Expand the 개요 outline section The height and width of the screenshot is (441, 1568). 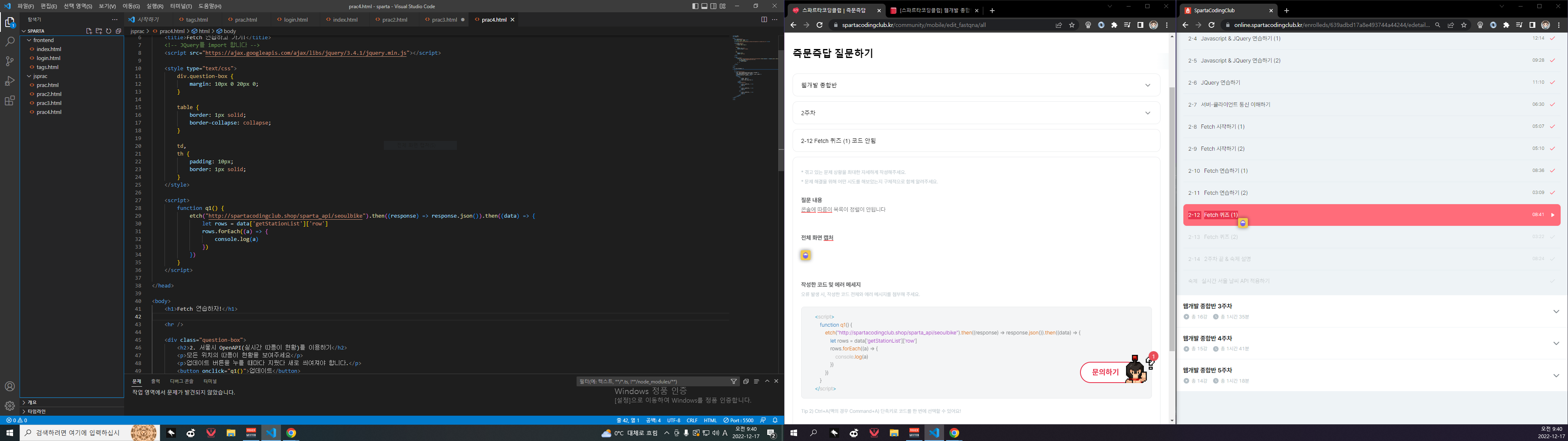tap(72, 402)
